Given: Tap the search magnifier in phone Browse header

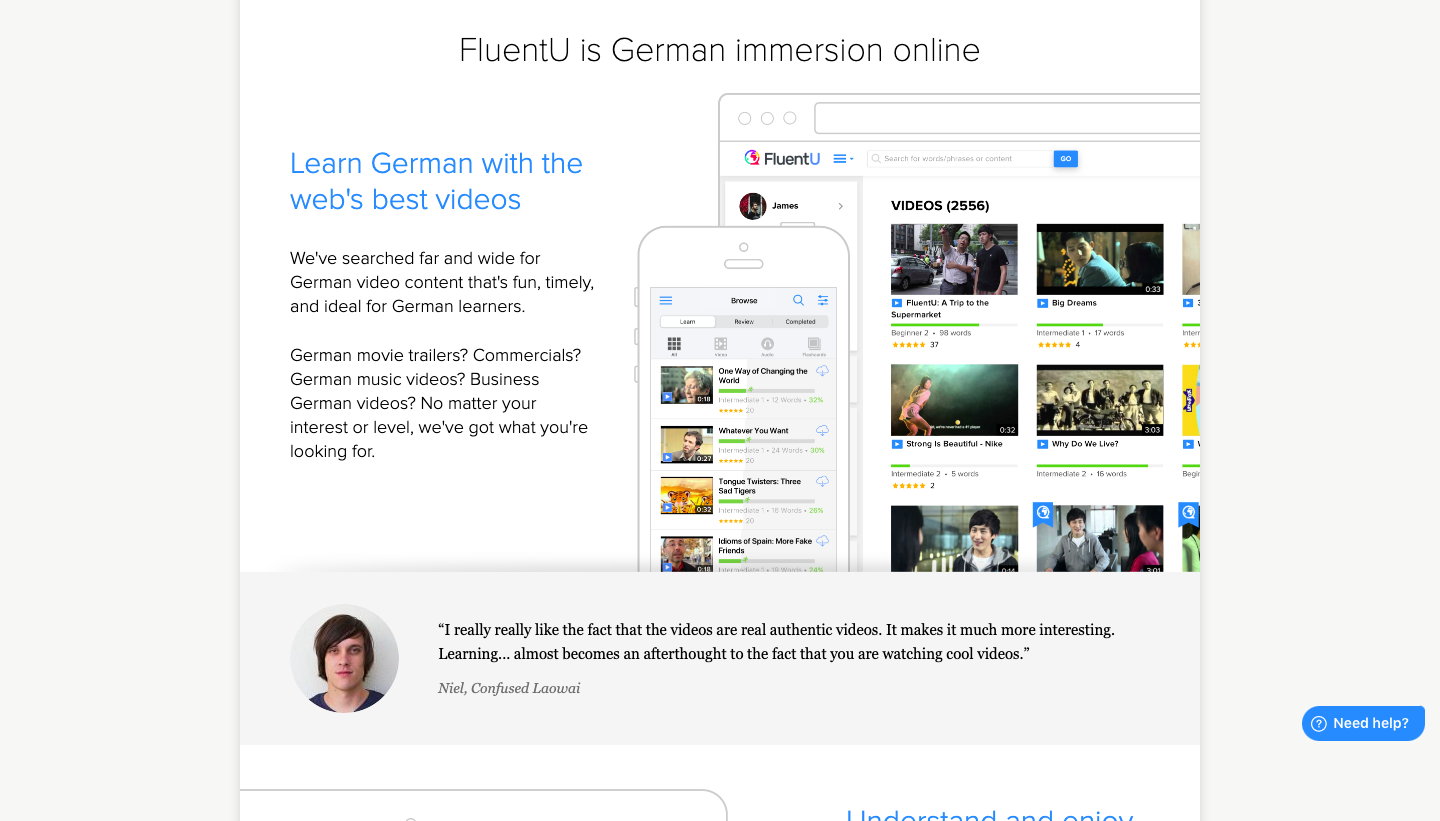Looking at the screenshot, I should coord(798,300).
